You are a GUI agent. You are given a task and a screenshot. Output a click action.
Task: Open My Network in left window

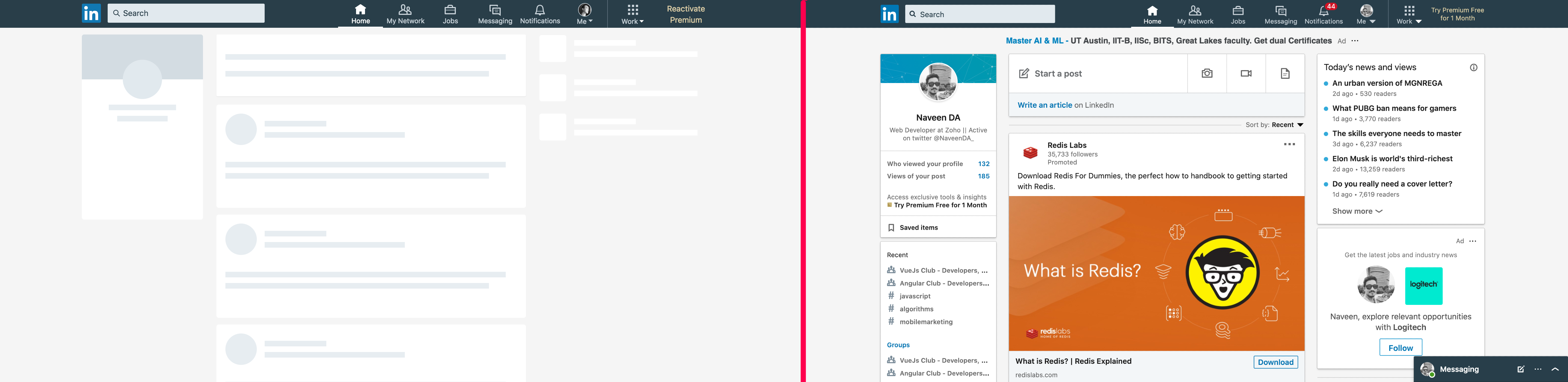[405, 14]
